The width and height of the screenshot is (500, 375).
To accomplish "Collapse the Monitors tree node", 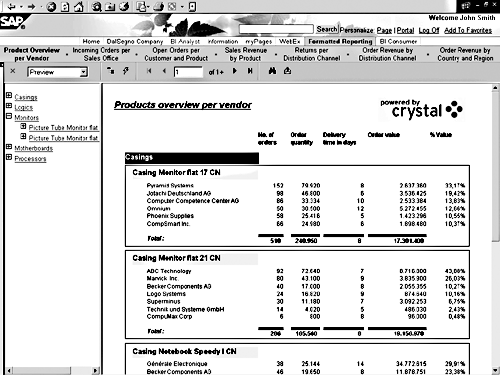I will pyautogui.click(x=9, y=116).
